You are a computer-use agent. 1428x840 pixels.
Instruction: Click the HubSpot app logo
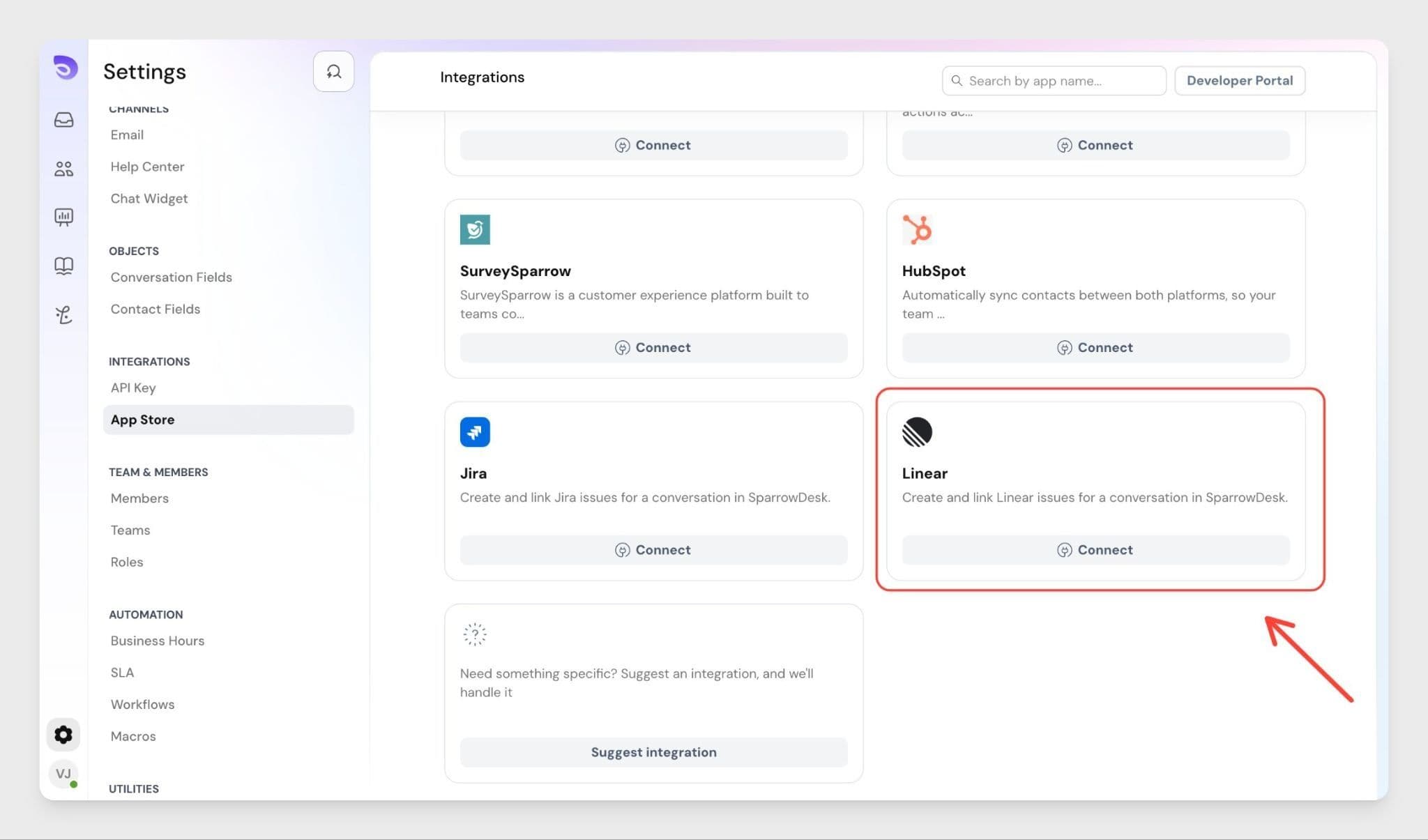pos(917,230)
